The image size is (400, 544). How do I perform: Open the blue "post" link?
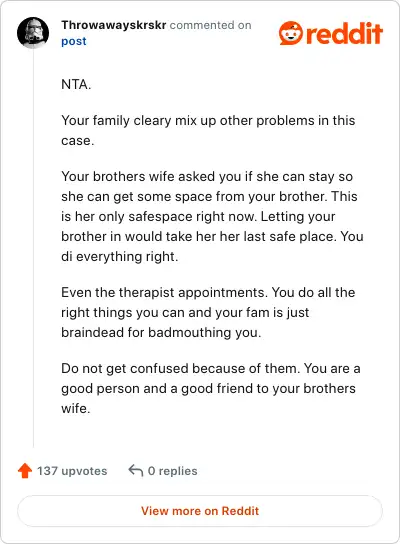click(x=74, y=41)
